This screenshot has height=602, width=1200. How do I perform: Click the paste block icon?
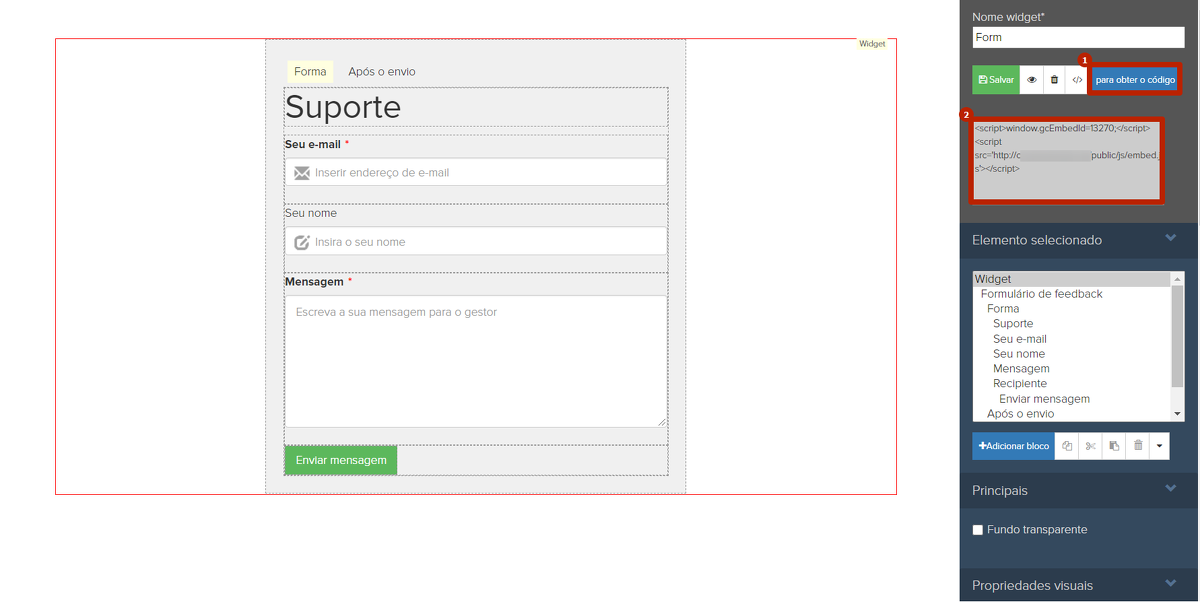1114,446
